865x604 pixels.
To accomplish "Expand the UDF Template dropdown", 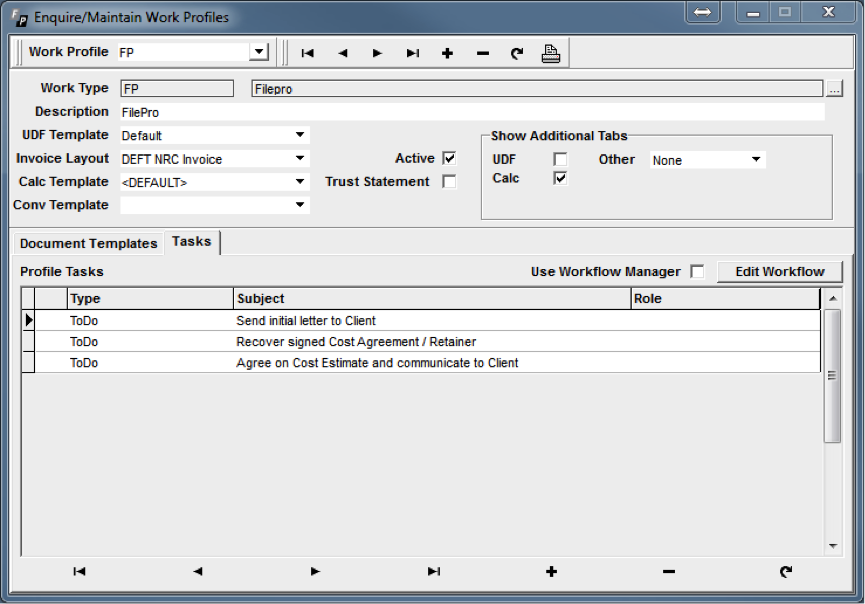I will tap(300, 135).
